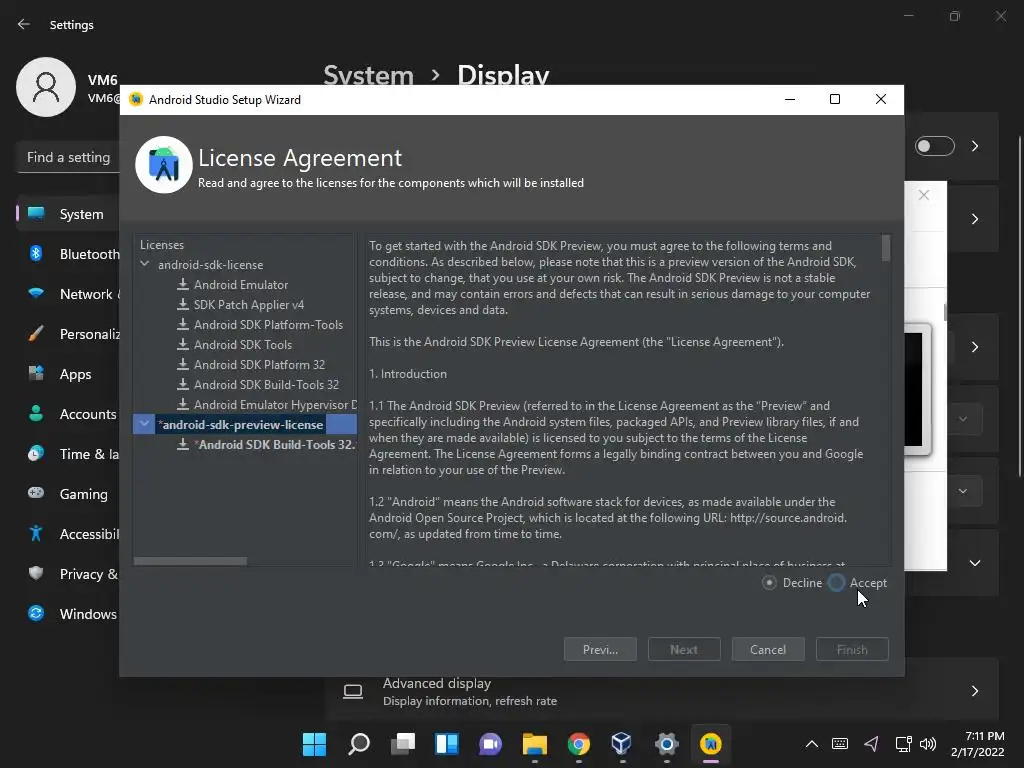This screenshot has width=1024, height=768.
Task: Open Windows Update icon in Settings
Action: click(36, 613)
